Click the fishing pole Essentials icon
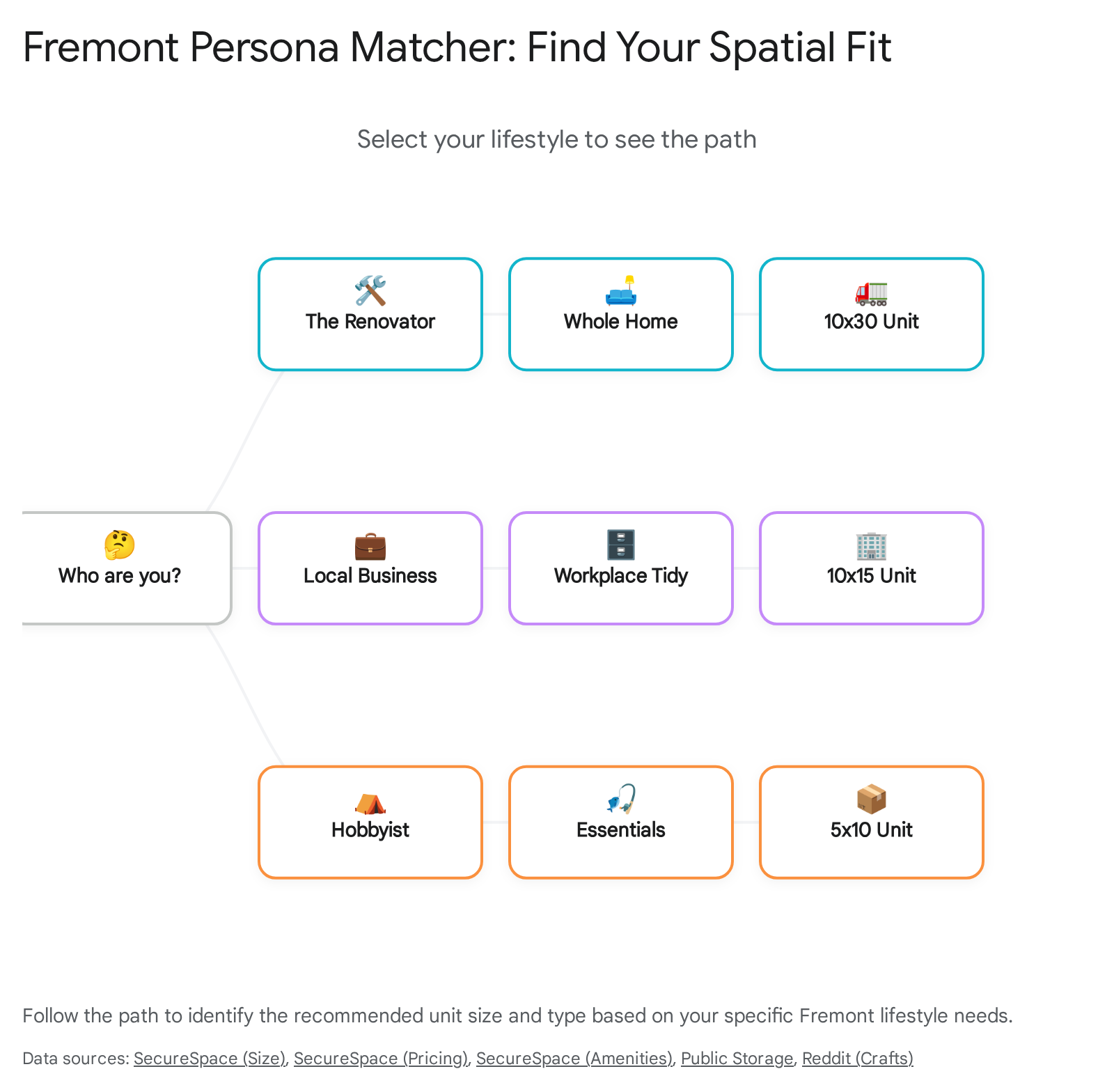1114x1092 pixels. tap(620, 799)
